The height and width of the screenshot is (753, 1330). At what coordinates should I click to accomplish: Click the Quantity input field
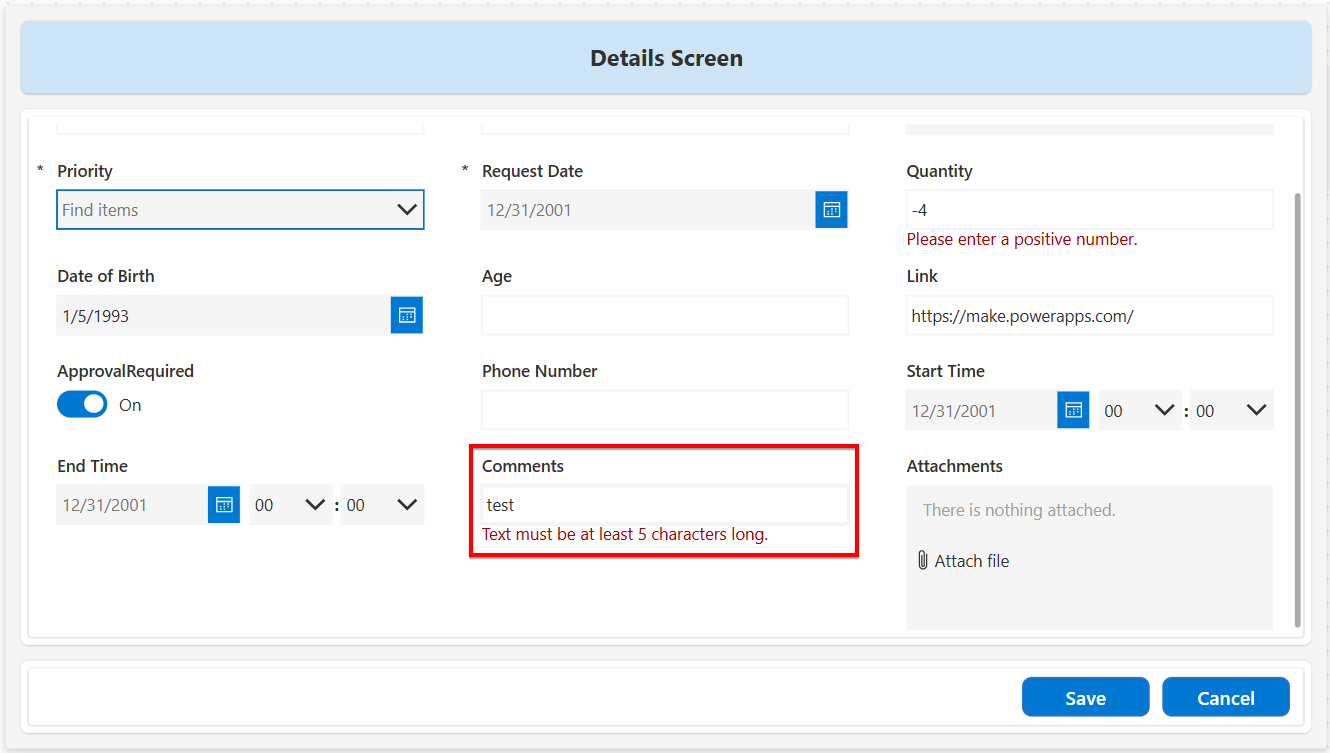click(x=1089, y=210)
